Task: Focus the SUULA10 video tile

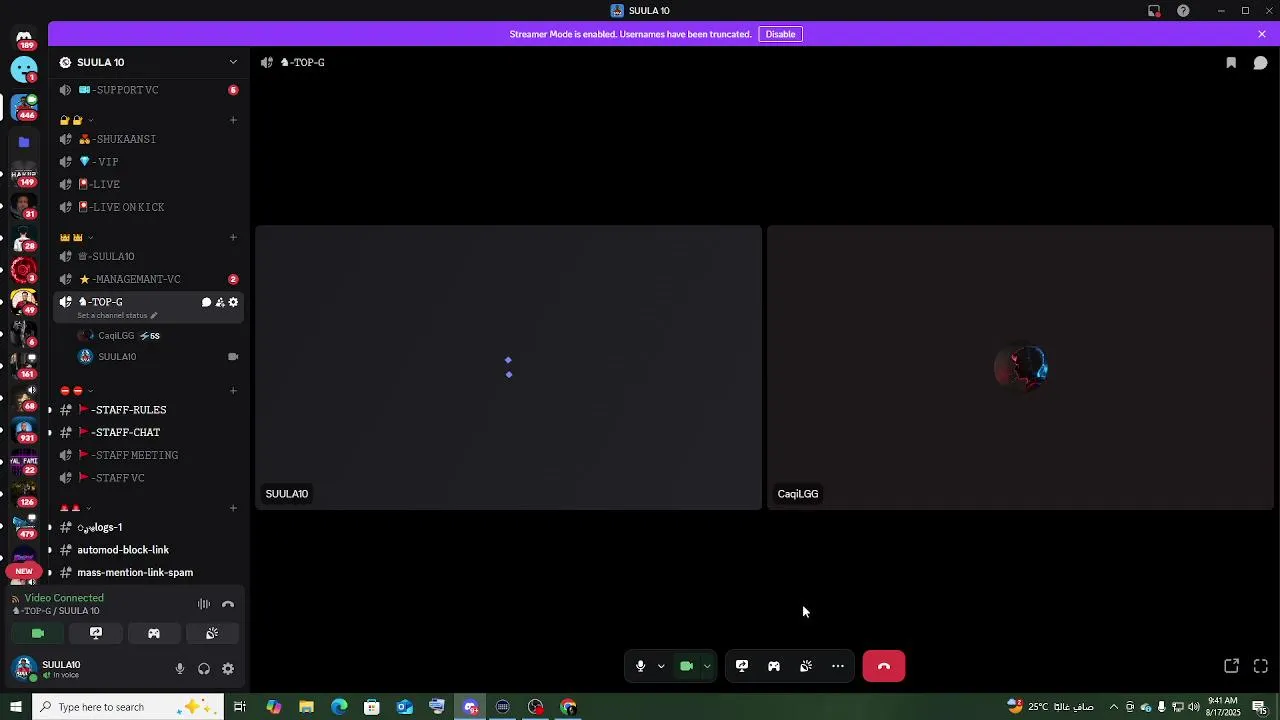Action: (508, 367)
